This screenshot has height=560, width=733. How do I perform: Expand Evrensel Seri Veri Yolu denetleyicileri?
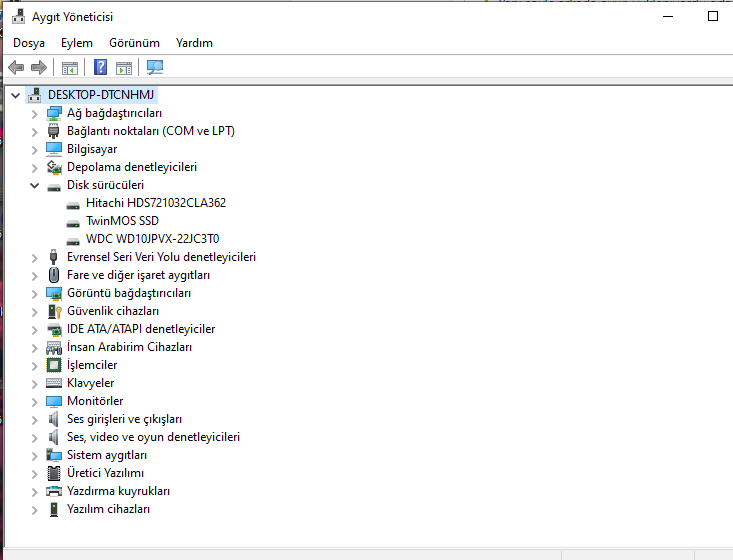(x=35, y=258)
